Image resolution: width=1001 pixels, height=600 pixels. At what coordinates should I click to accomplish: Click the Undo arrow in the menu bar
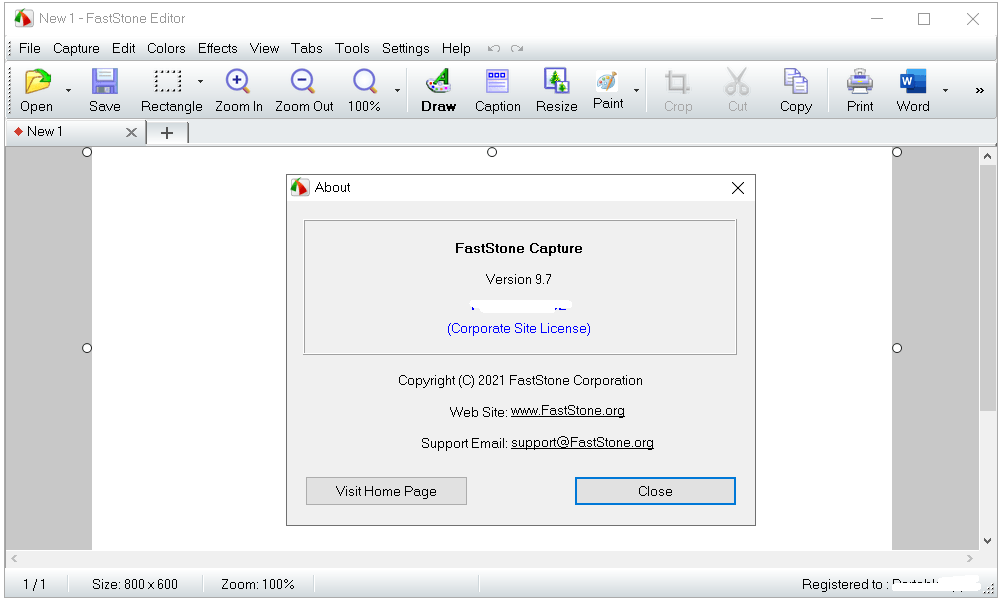pos(493,49)
